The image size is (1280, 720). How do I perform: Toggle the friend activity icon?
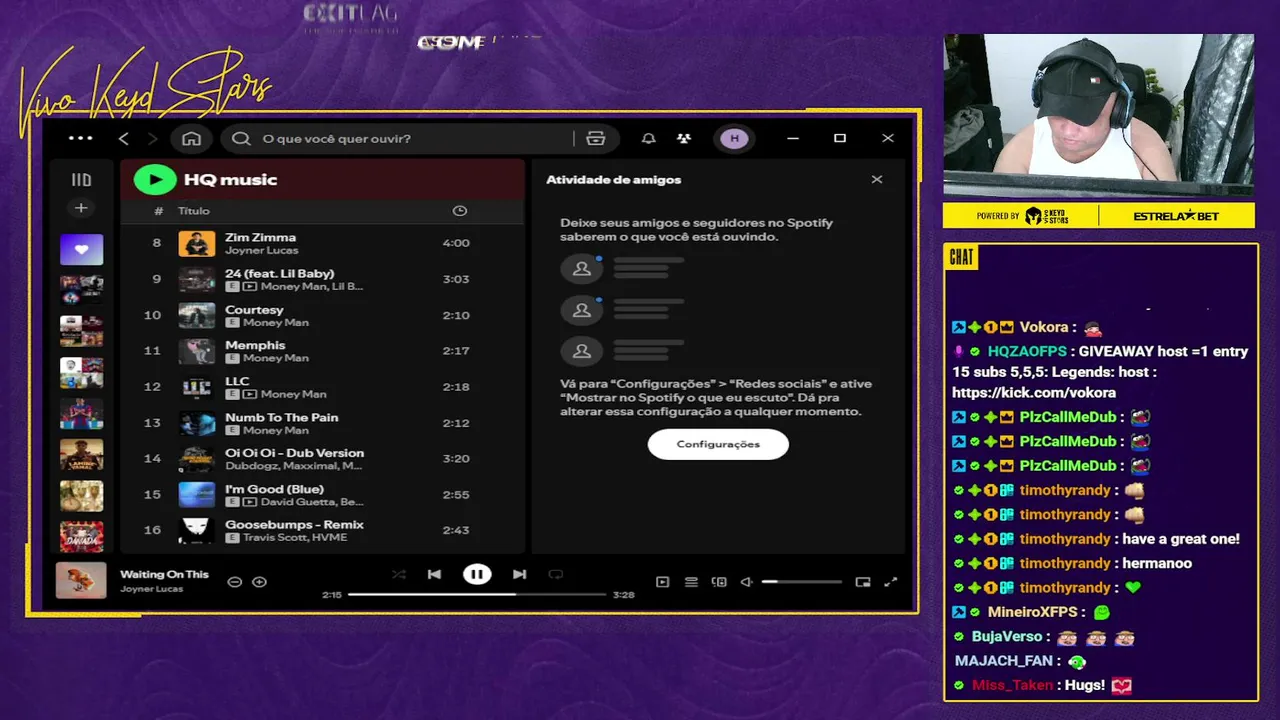click(x=684, y=138)
